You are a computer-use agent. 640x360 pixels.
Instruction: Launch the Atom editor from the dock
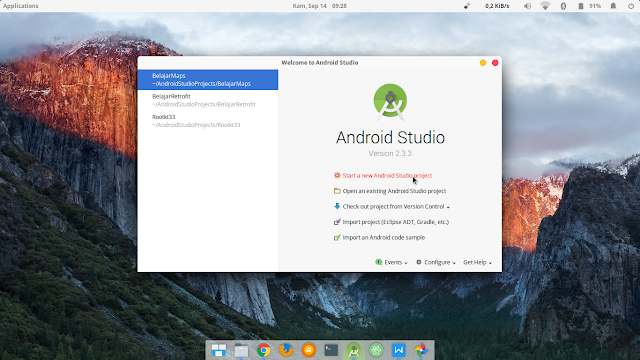point(376,350)
